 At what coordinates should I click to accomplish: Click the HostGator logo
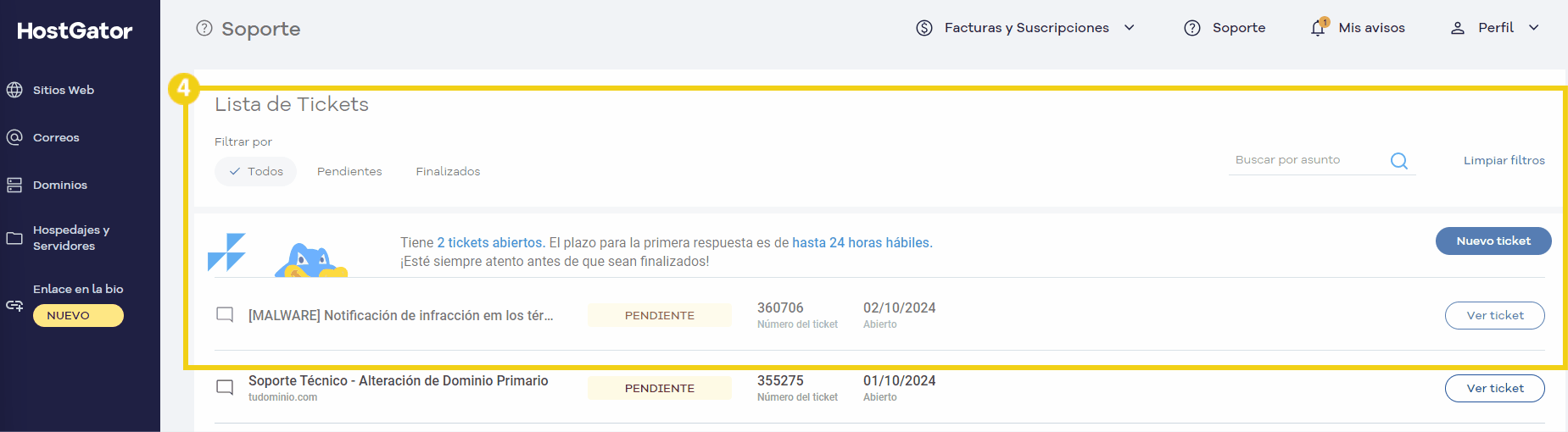click(75, 30)
